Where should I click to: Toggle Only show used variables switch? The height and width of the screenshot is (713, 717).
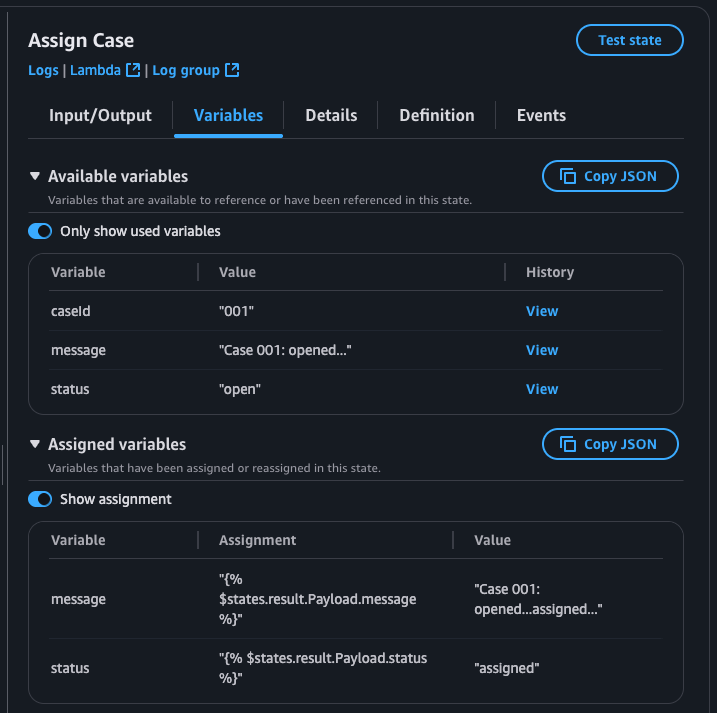pos(40,231)
